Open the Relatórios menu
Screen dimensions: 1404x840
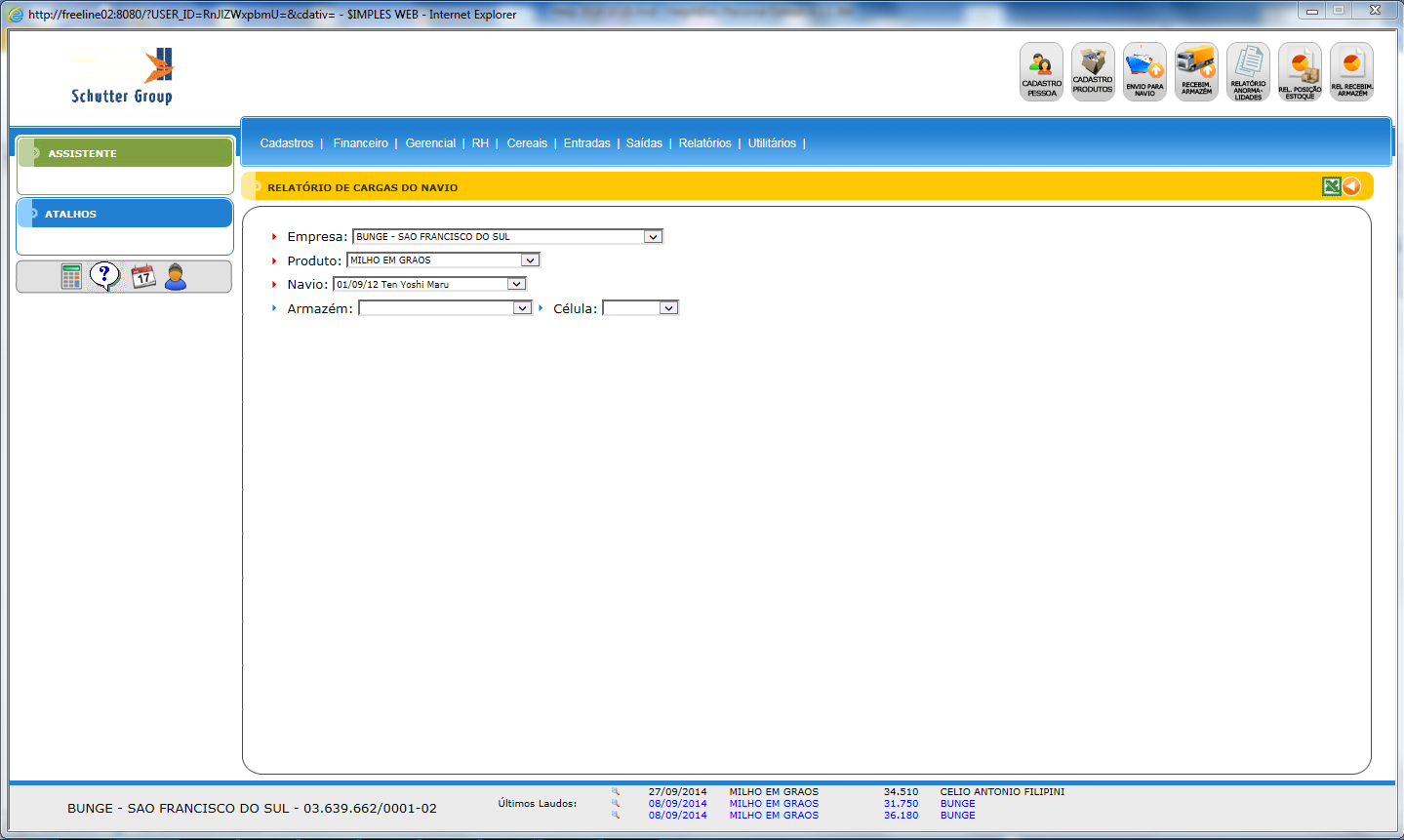[x=704, y=143]
